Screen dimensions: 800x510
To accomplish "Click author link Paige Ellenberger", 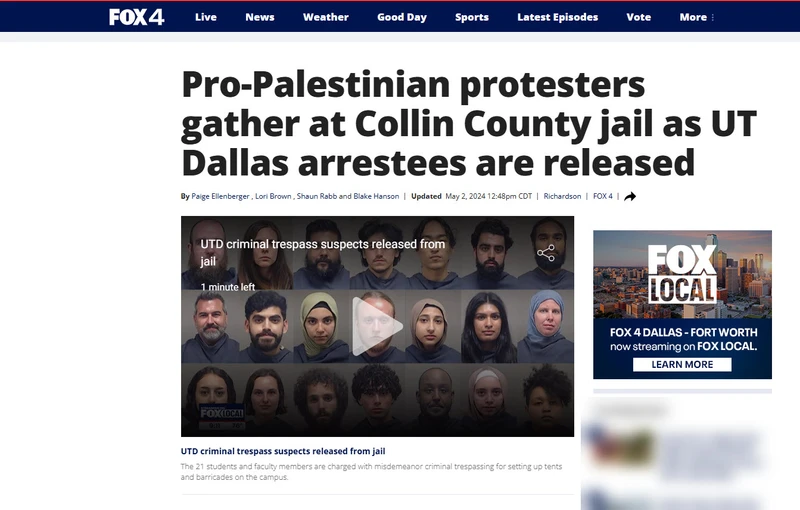I will pyautogui.click(x=220, y=196).
